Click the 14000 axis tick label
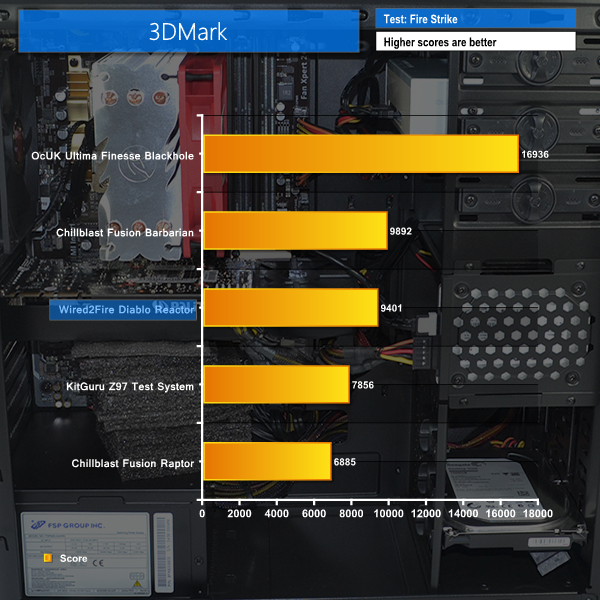This screenshot has width=600, height=600. point(463,514)
